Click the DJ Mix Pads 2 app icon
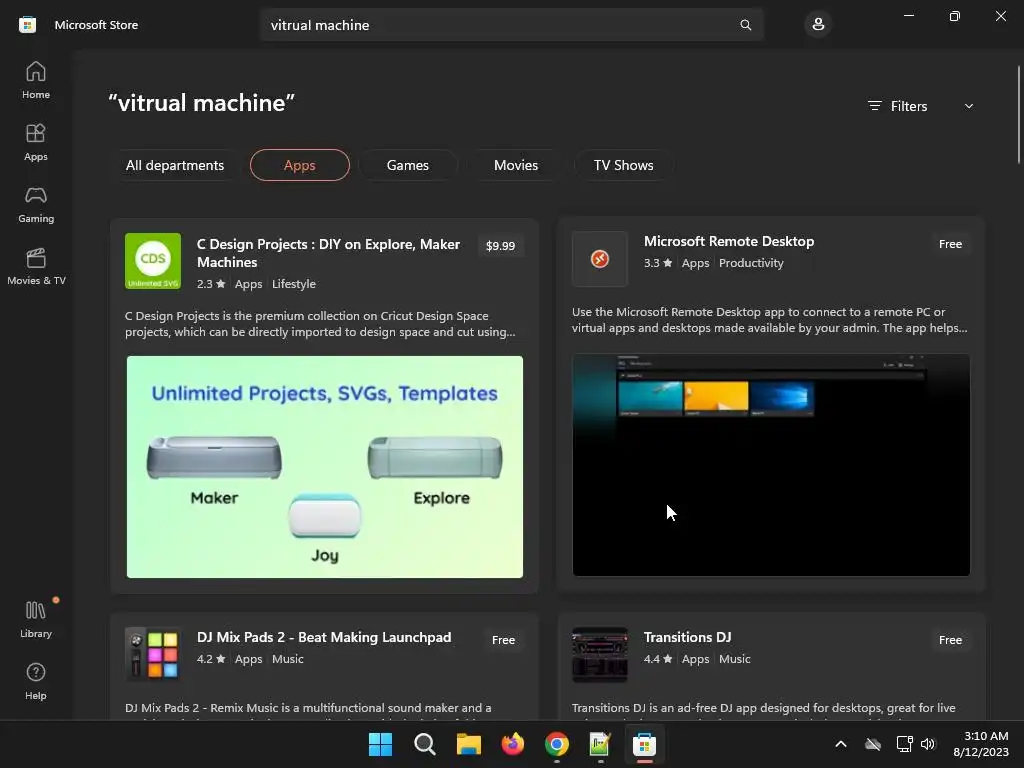The image size is (1024, 768). 153,655
